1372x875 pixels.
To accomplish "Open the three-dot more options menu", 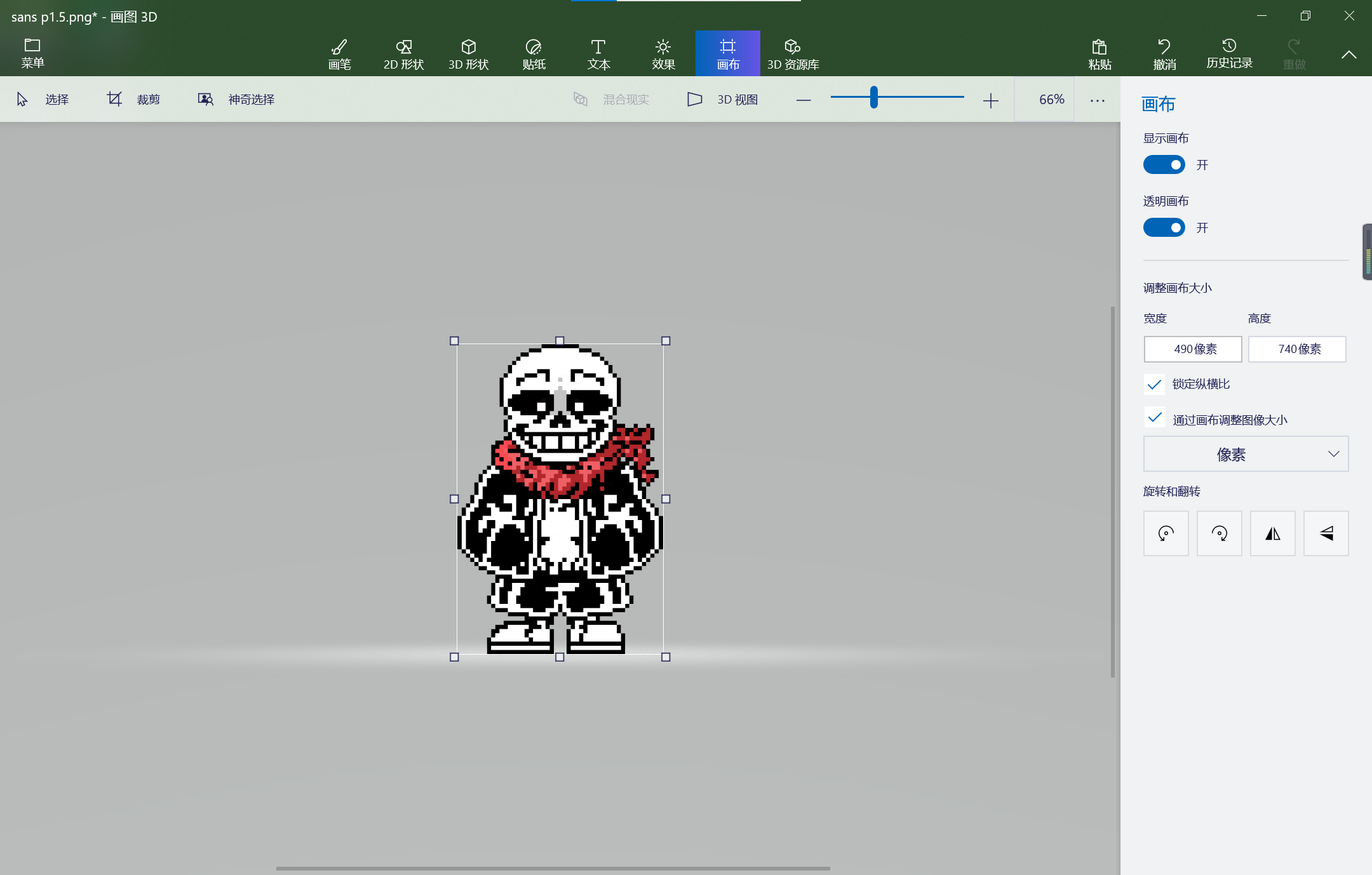I will coord(1098,100).
